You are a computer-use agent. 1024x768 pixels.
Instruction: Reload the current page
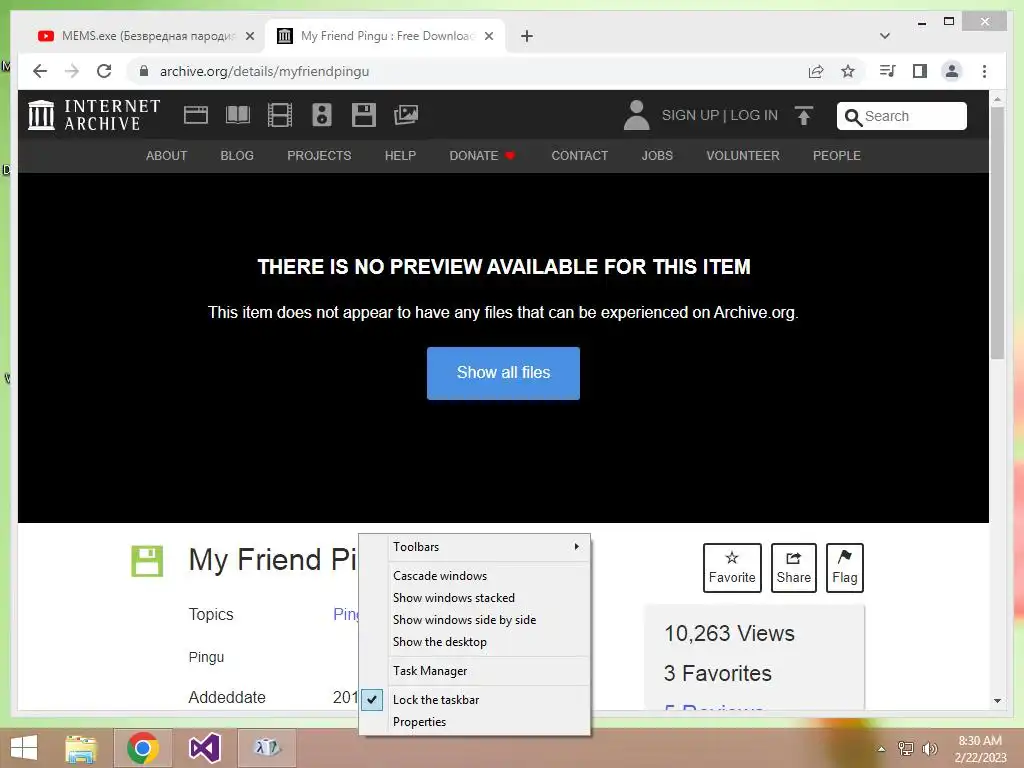pos(104,71)
